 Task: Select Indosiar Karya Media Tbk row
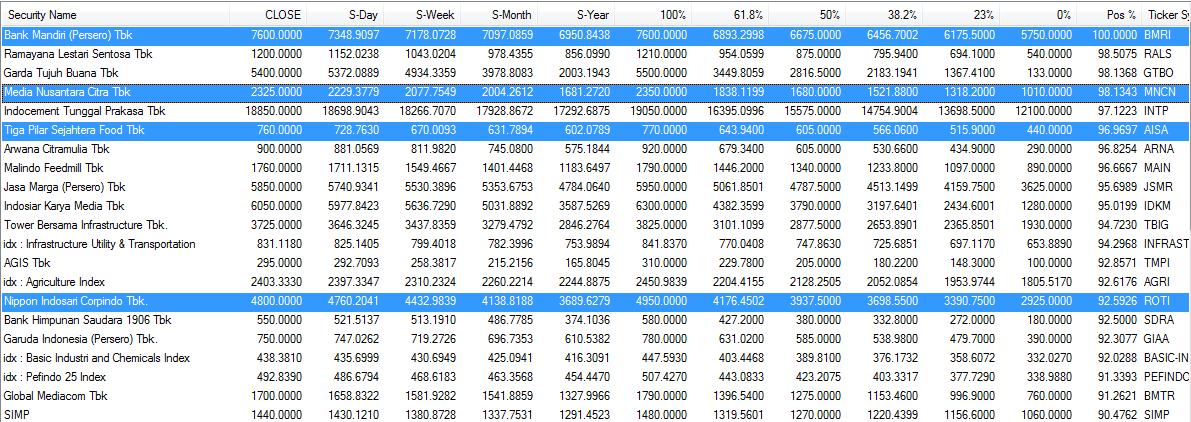click(x=596, y=206)
